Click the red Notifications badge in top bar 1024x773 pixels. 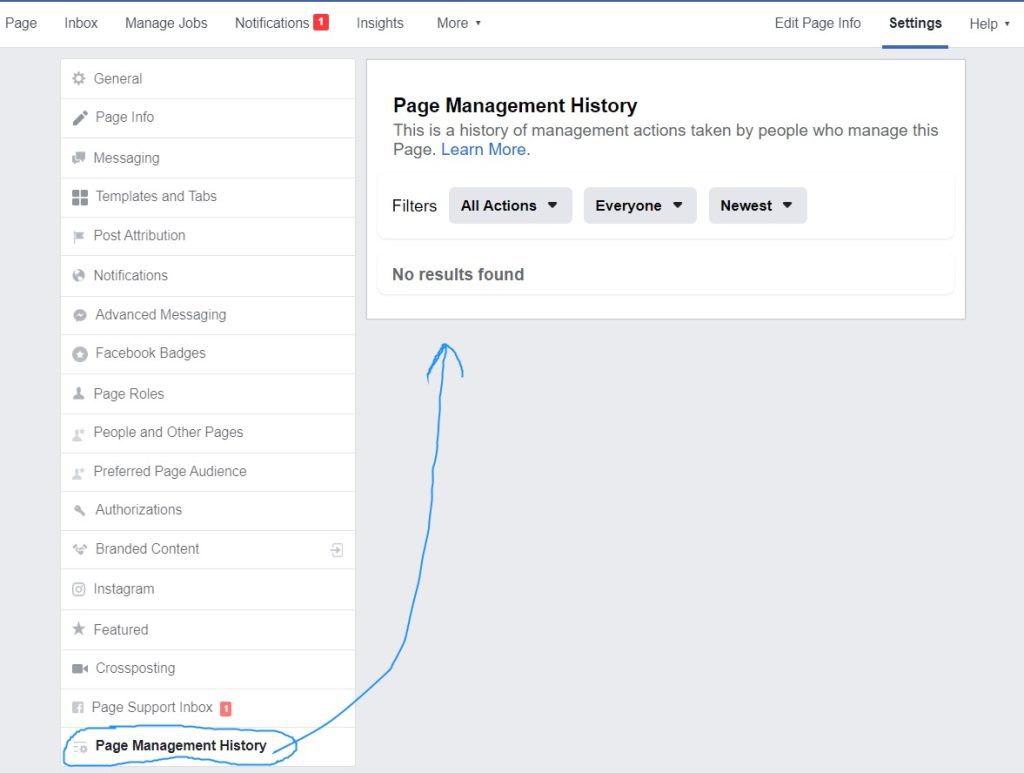321,22
